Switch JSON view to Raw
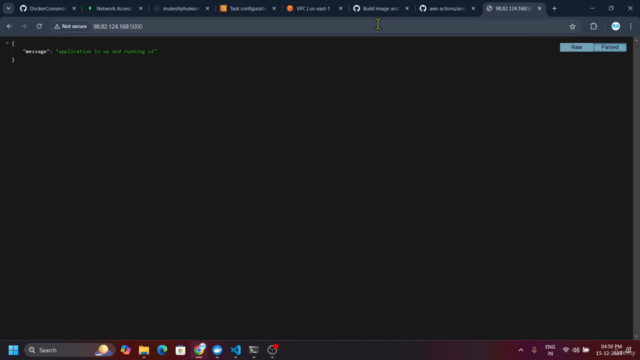640x360 pixels. [576, 47]
